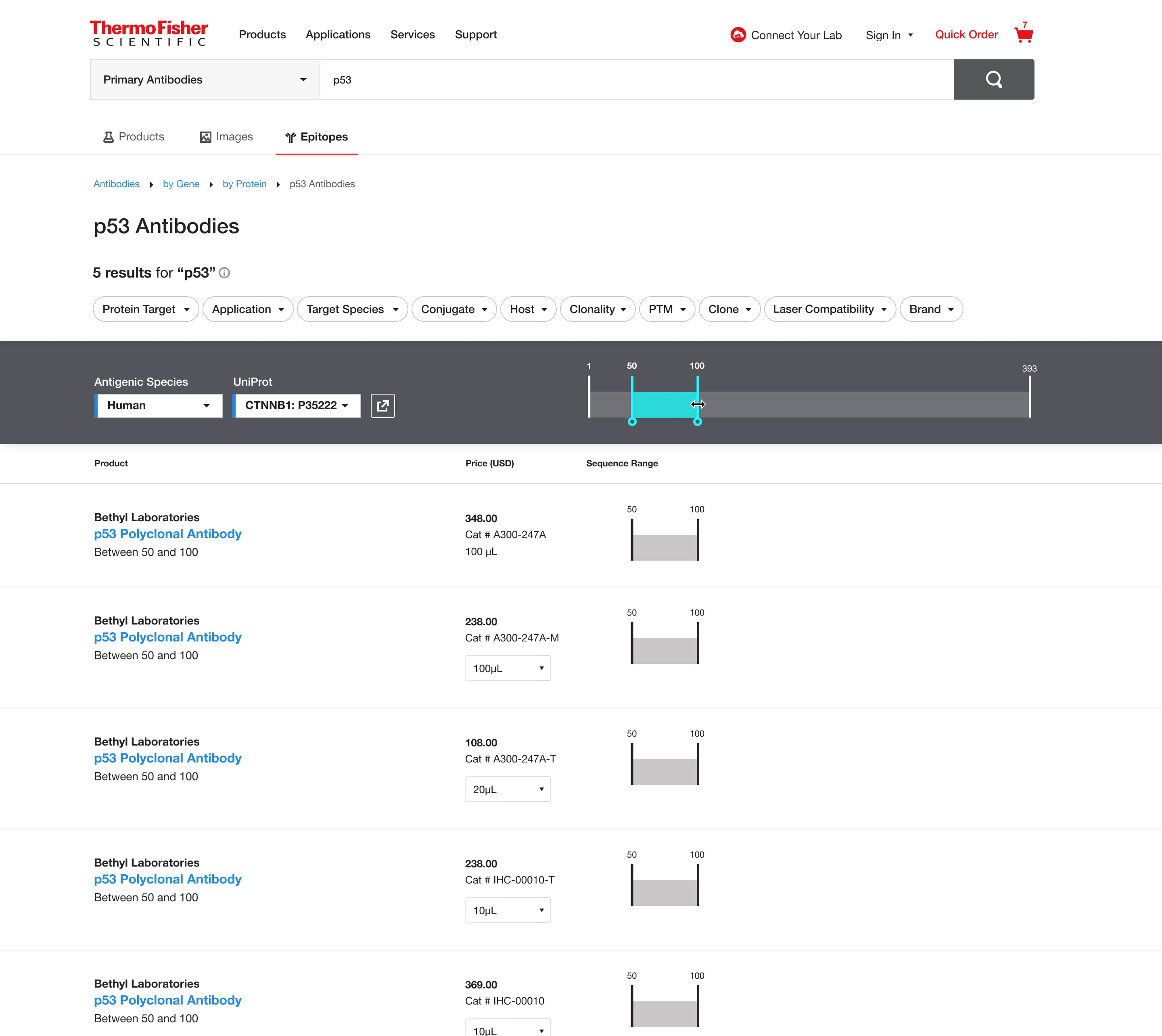Click the price 348.00
The width and height of the screenshot is (1162, 1036).
coord(481,518)
